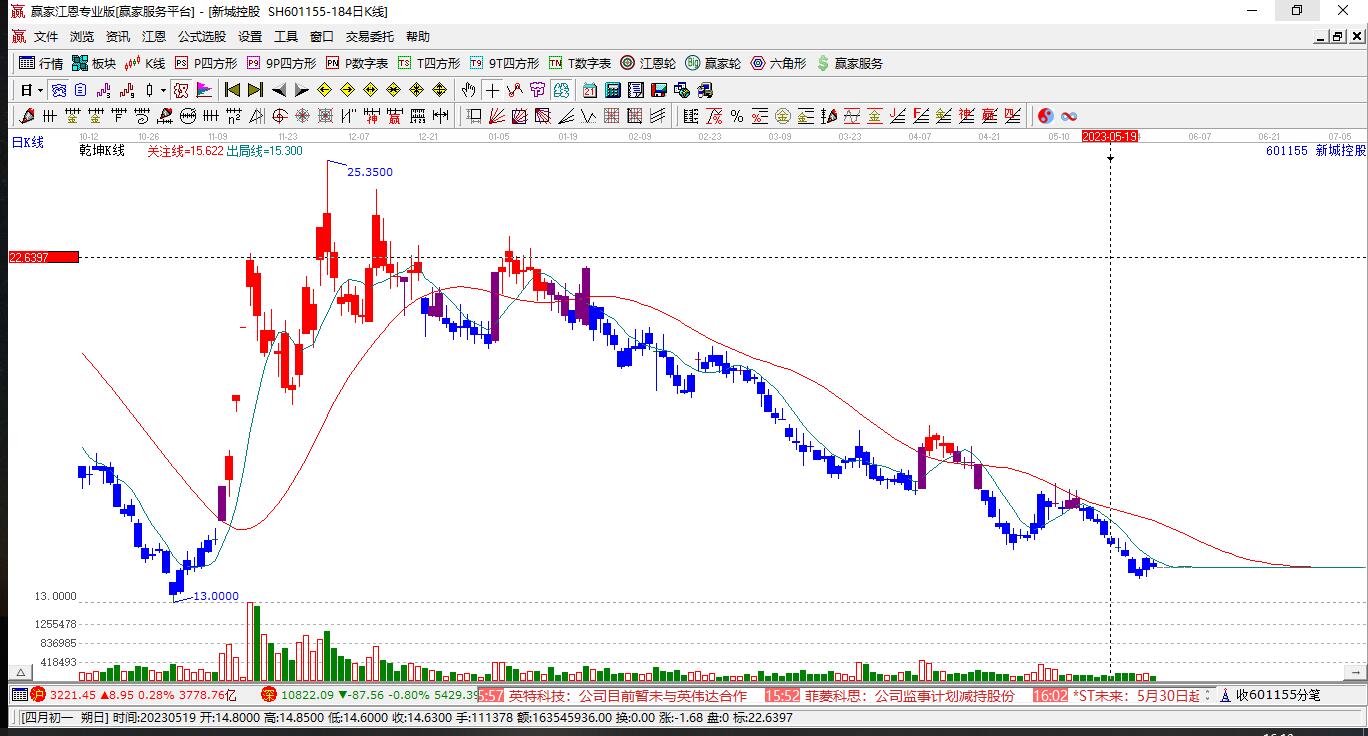1368x736 pixels.
Task: Open the calculator icon
Action: tap(612, 90)
